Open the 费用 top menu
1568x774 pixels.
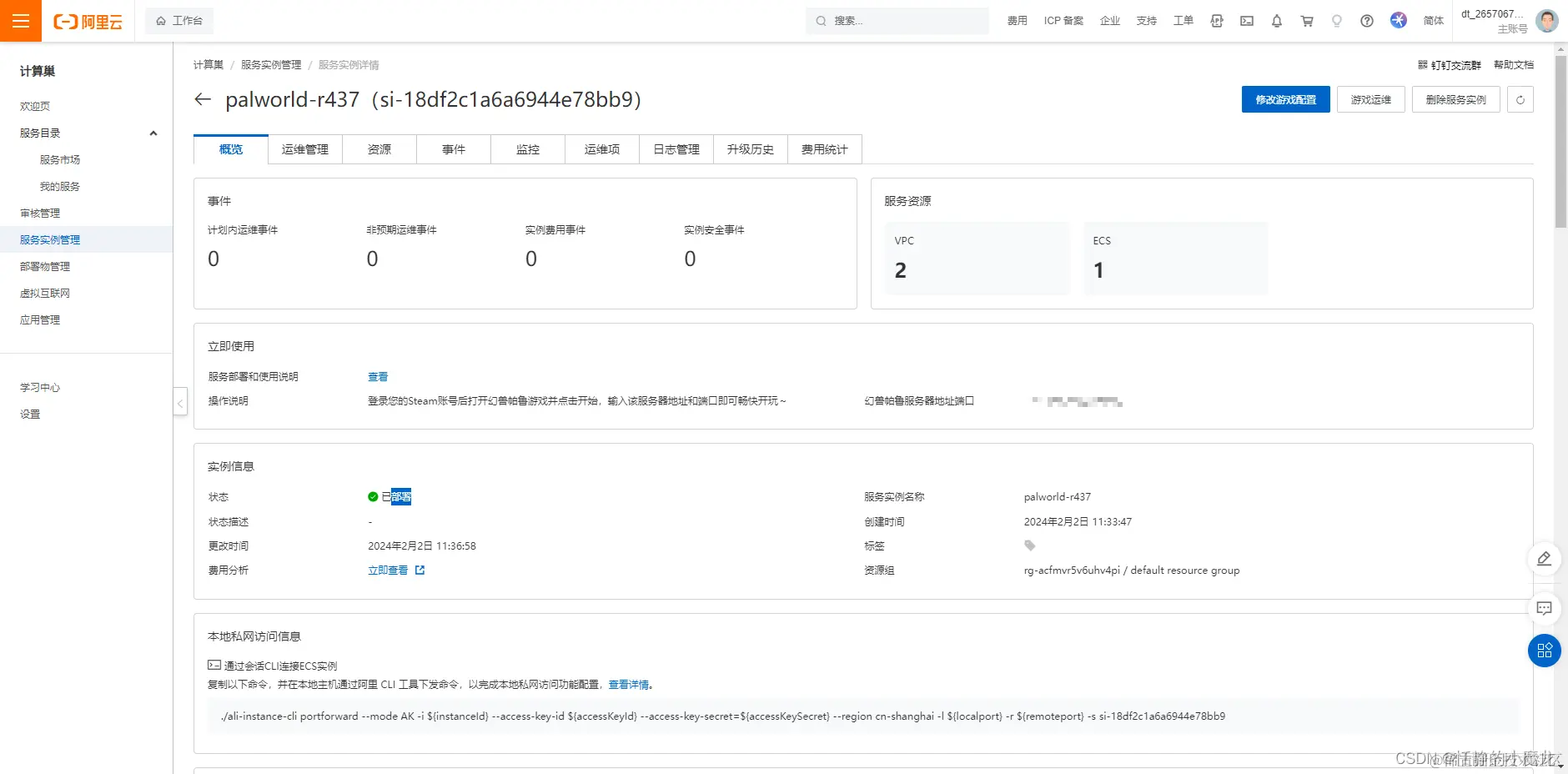[x=1017, y=21]
